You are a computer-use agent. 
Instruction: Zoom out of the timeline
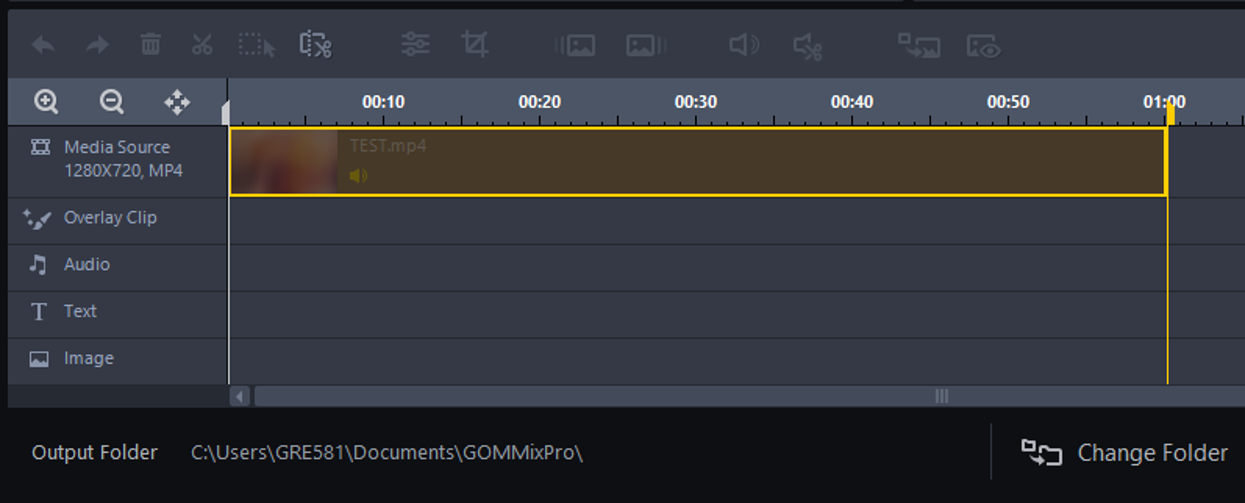pyautogui.click(x=111, y=102)
